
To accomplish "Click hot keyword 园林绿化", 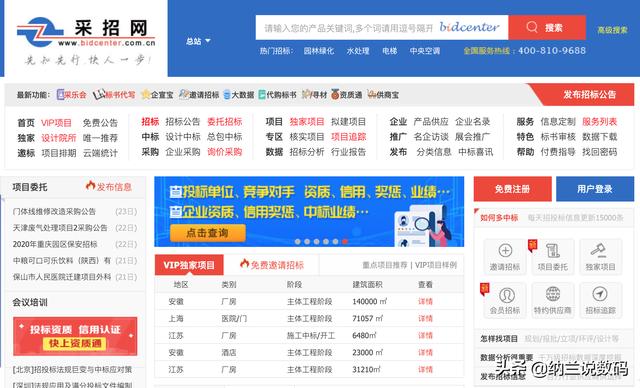I will pyautogui.click(x=319, y=51).
